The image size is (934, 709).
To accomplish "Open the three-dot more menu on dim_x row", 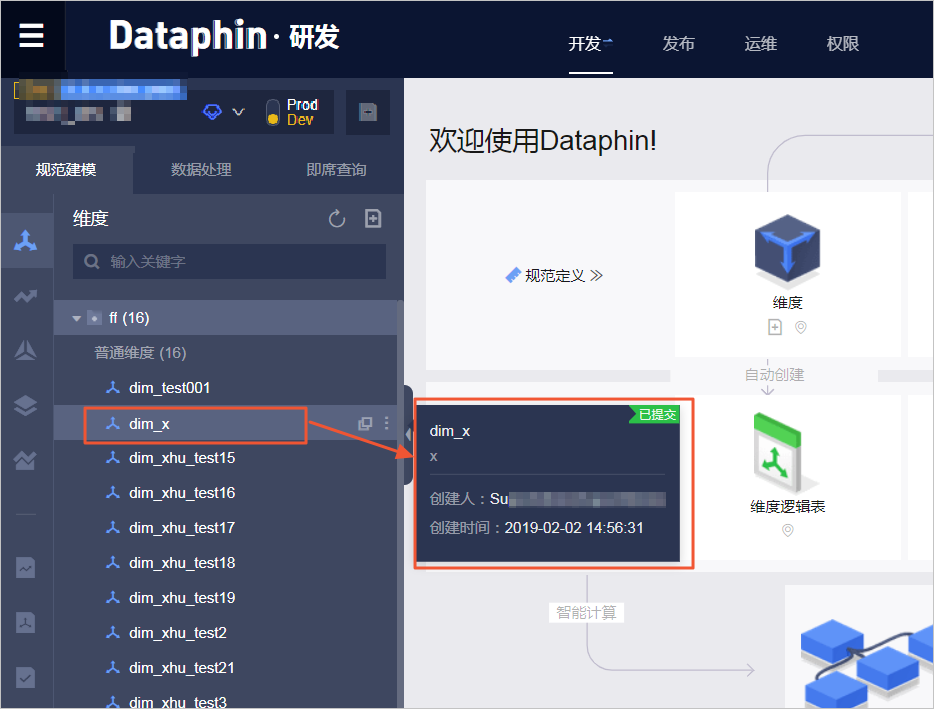I will (387, 423).
